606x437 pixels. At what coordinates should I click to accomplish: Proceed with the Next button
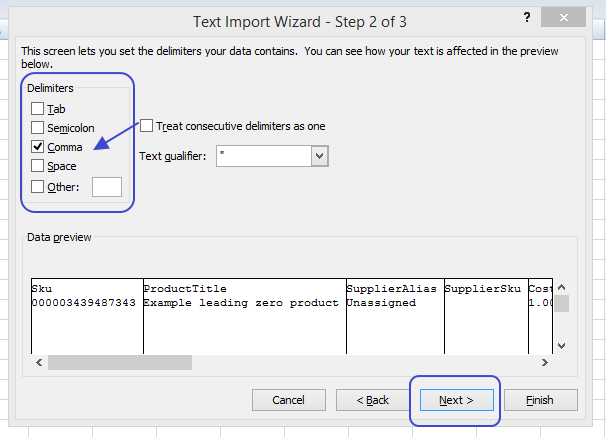coord(456,400)
